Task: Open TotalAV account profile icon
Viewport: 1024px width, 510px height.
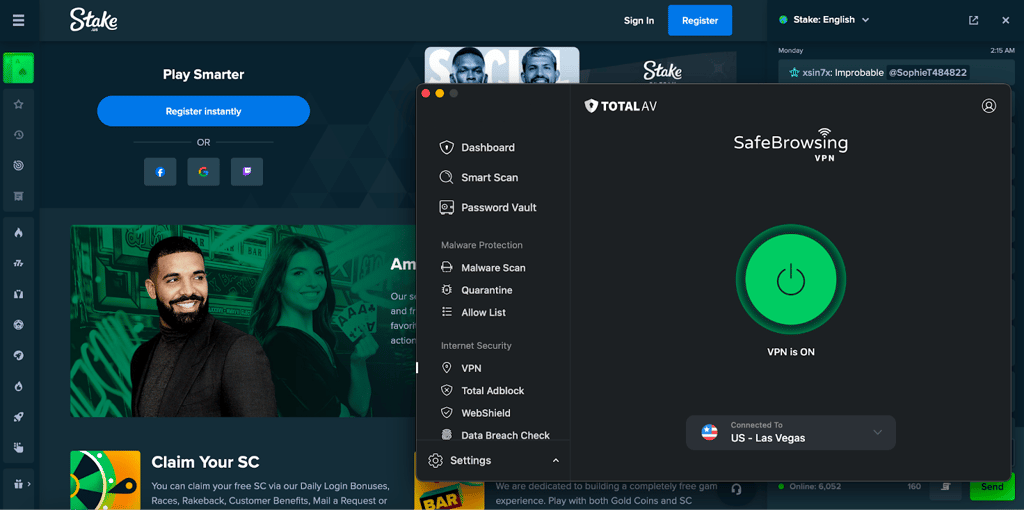Action: coord(989,106)
